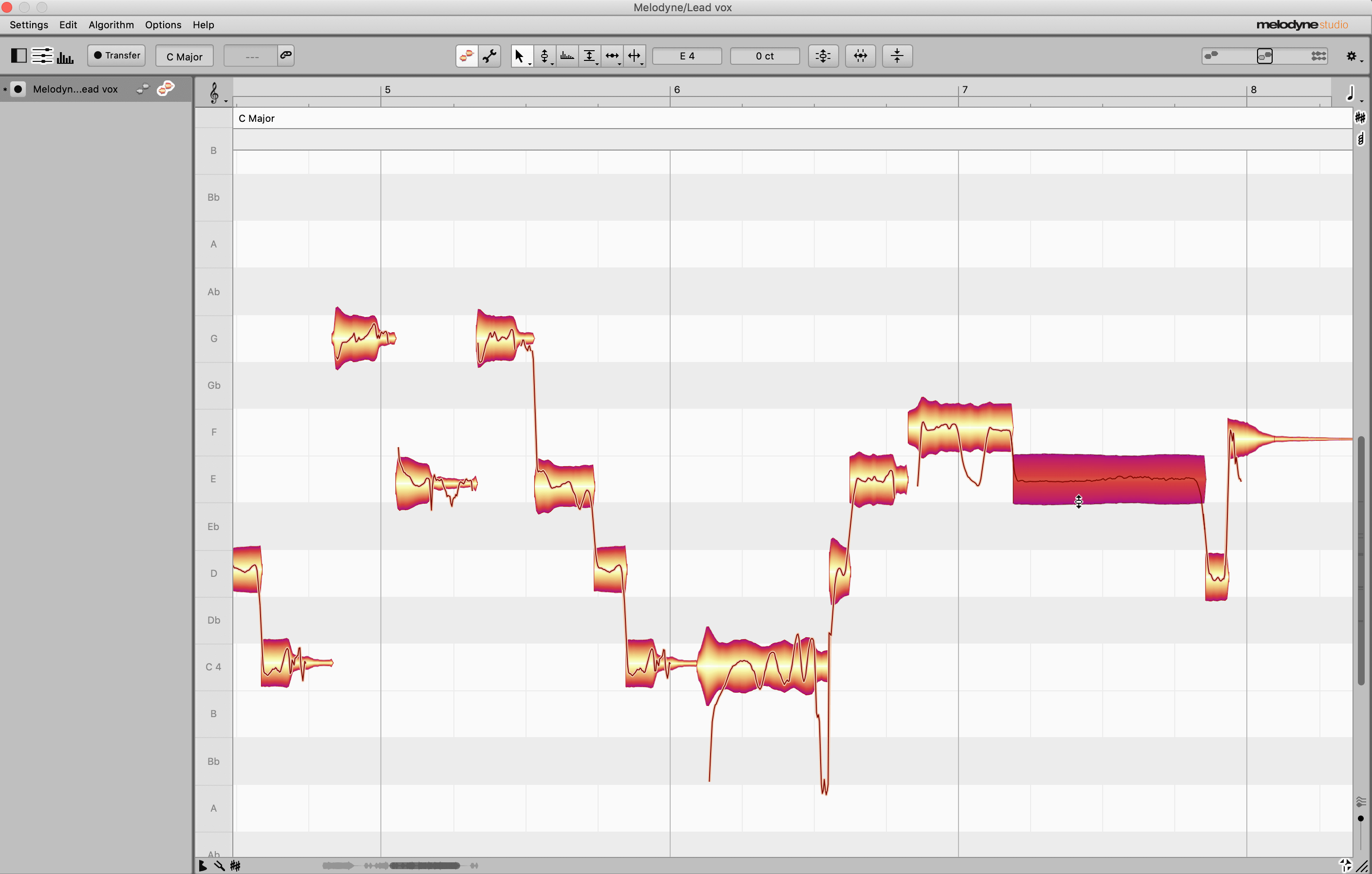Screen dimensions: 1372x874
Task: Click the bottom wrench icon
Action: click(219, 865)
